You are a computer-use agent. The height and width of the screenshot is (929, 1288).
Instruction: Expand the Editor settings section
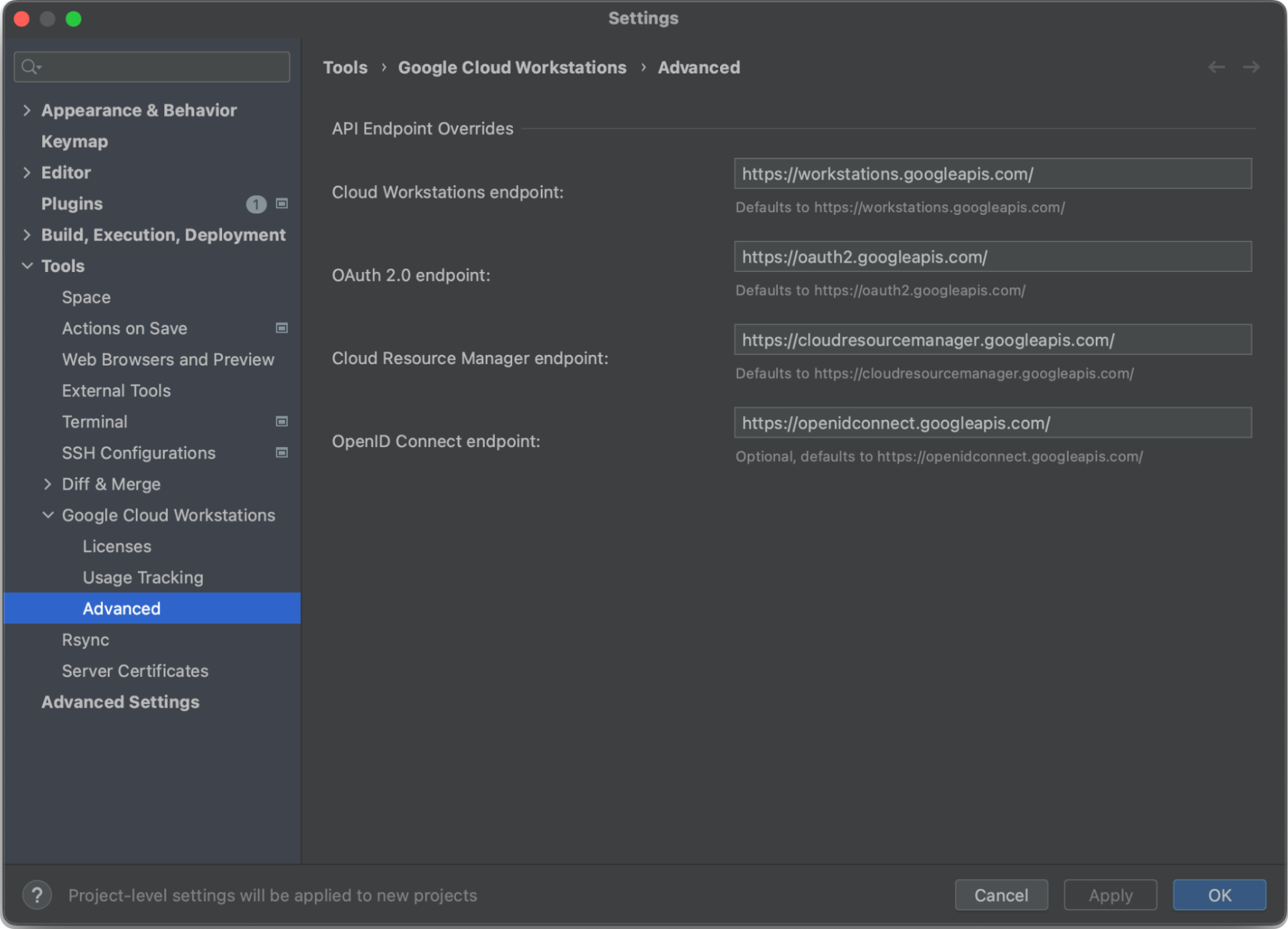tap(27, 172)
